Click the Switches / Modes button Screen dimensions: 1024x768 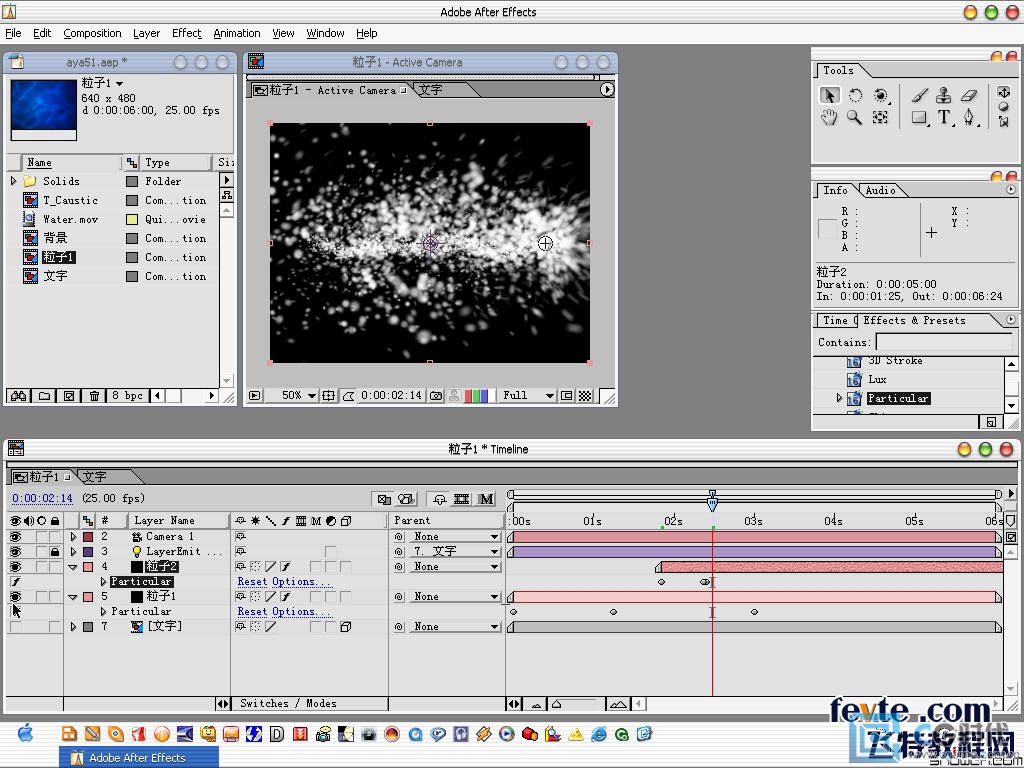pyautogui.click(x=288, y=703)
